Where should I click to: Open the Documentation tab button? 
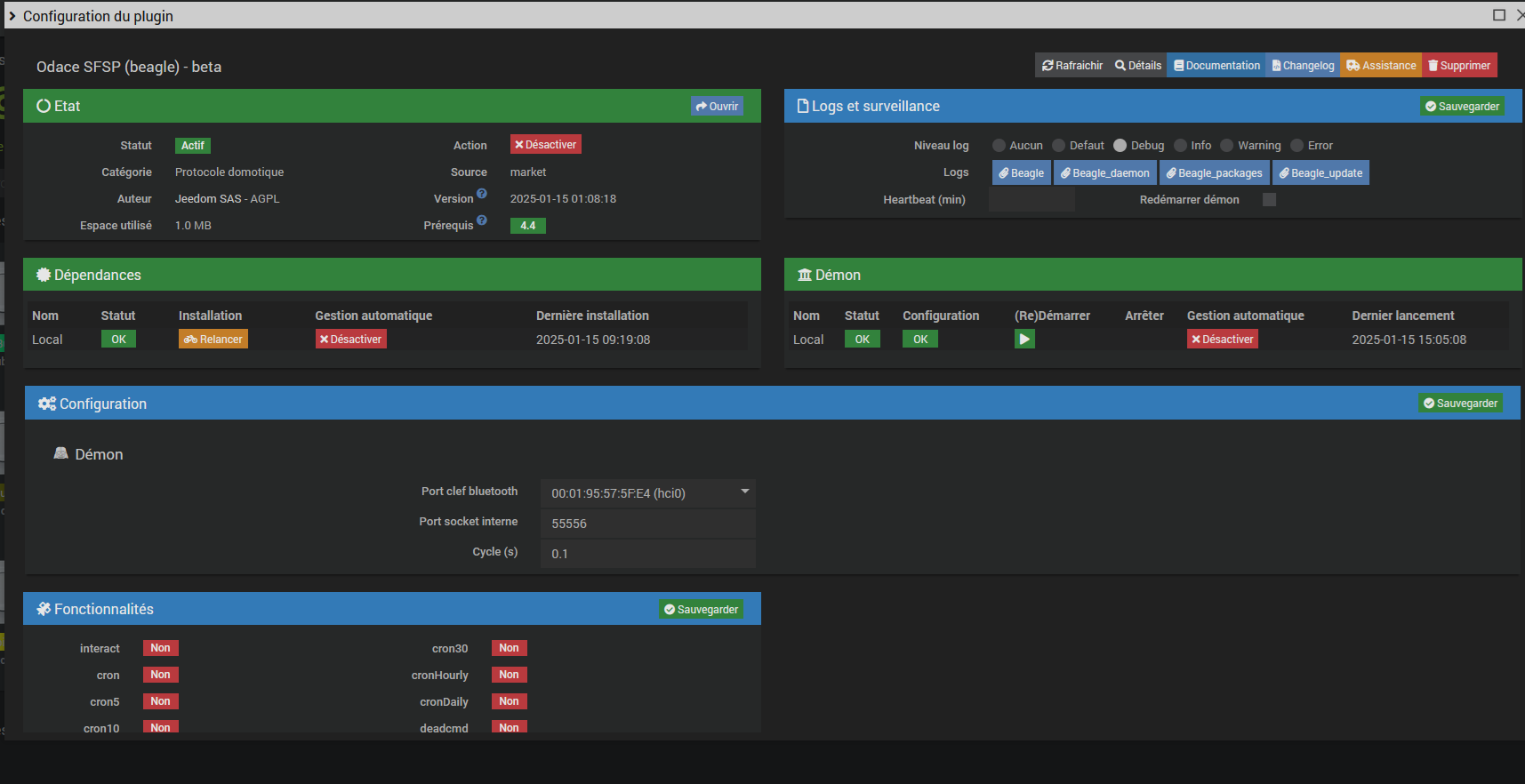point(1216,65)
